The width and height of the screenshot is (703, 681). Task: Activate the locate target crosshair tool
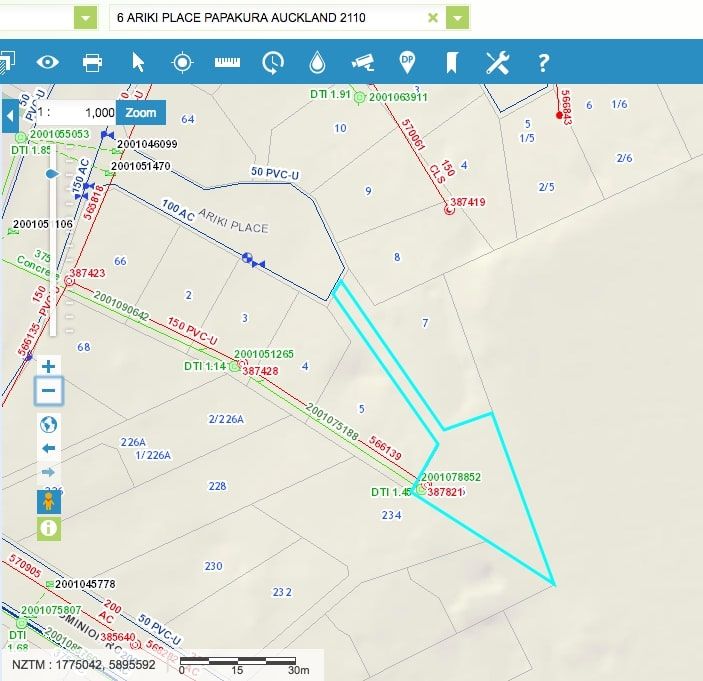point(182,63)
